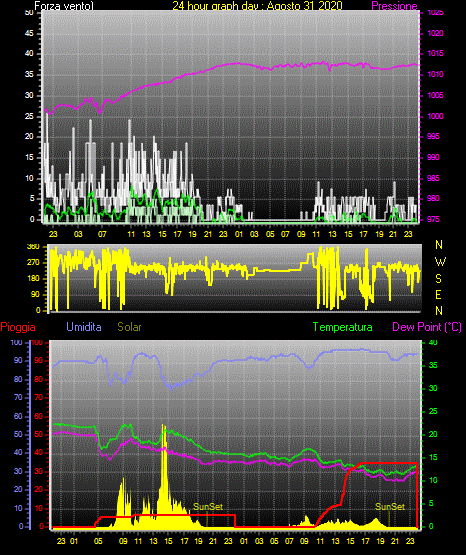Click the lower 'N' compass letter
Viewport: 466px width, 555px height.
(439, 310)
